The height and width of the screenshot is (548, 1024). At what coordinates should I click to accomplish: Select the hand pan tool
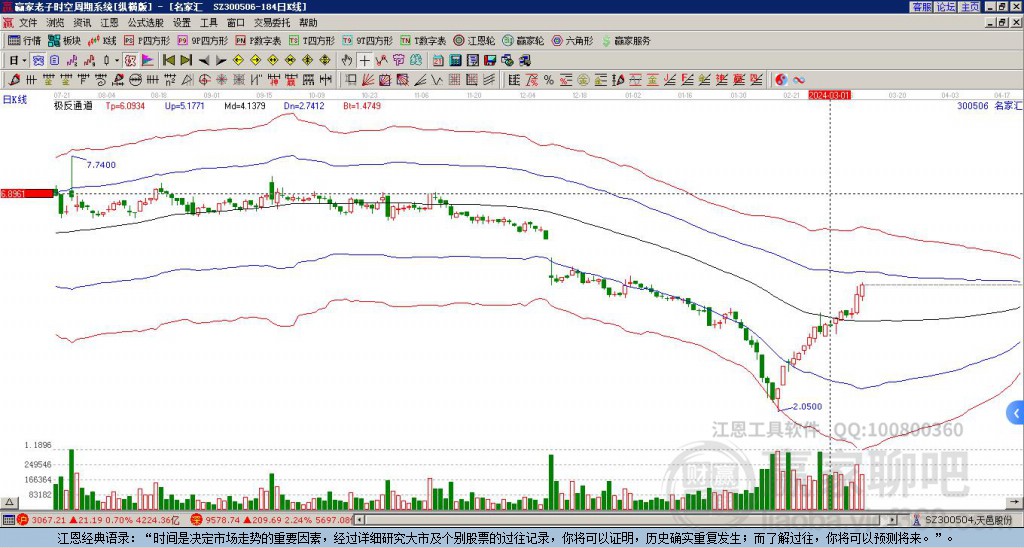pos(347,61)
